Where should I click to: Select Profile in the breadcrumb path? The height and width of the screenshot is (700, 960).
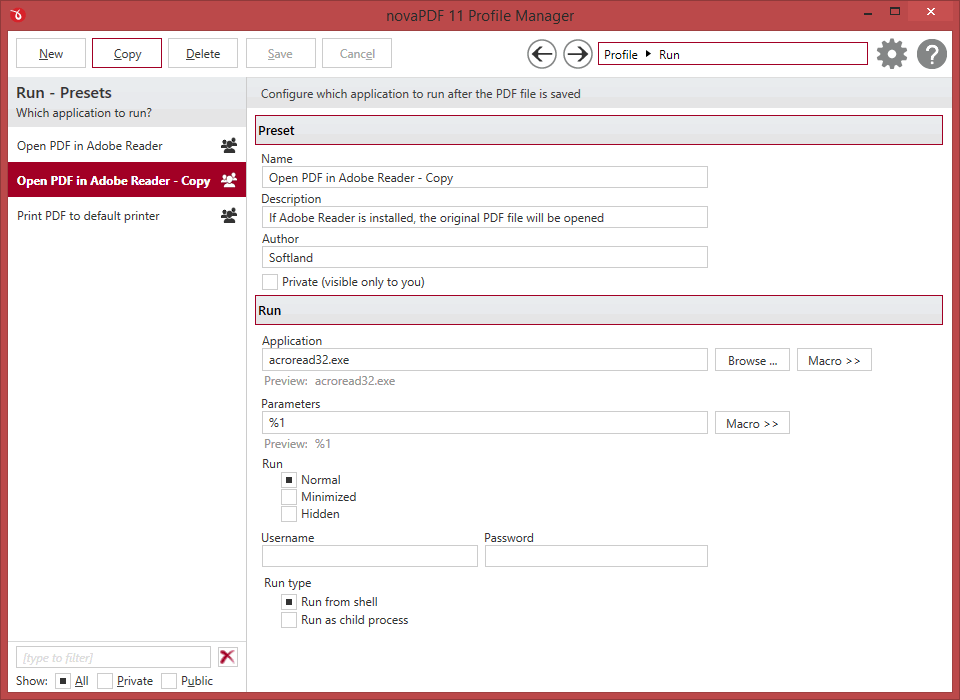621,55
